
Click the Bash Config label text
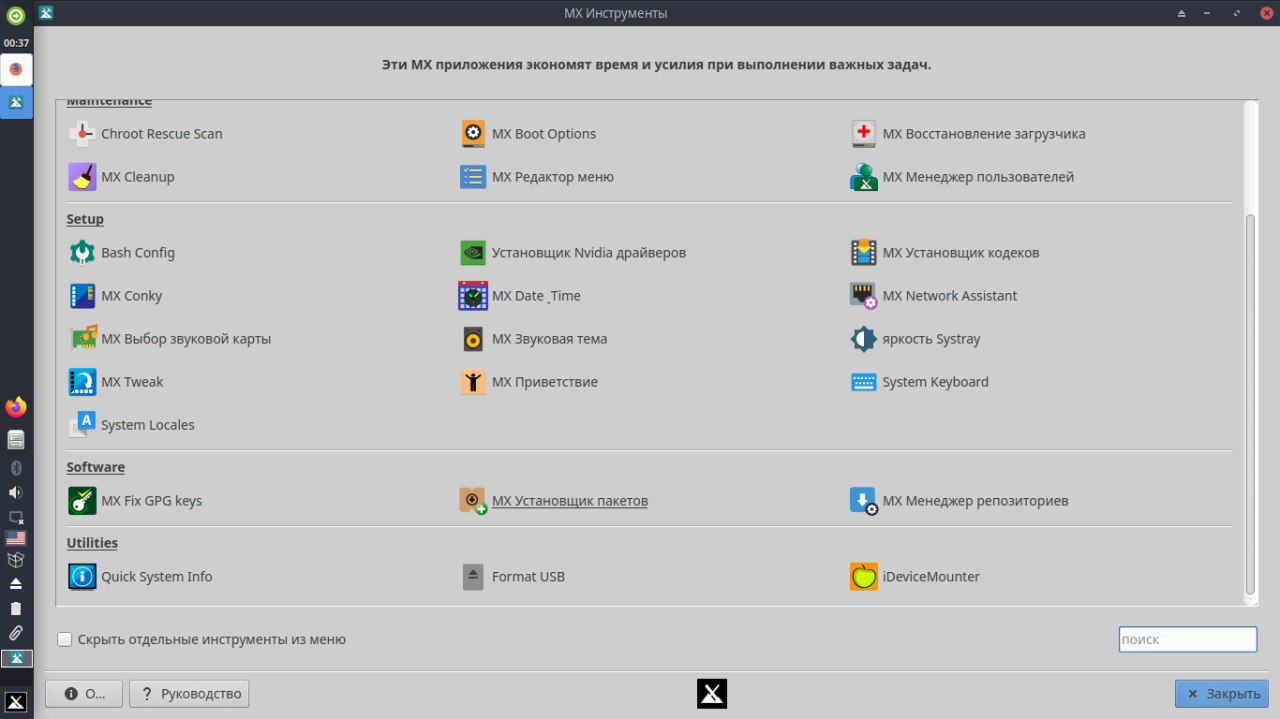[x=138, y=253]
